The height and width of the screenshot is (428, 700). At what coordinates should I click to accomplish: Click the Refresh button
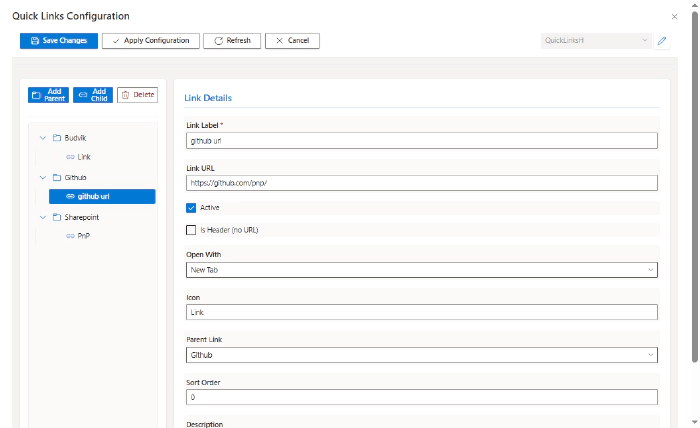tap(231, 41)
